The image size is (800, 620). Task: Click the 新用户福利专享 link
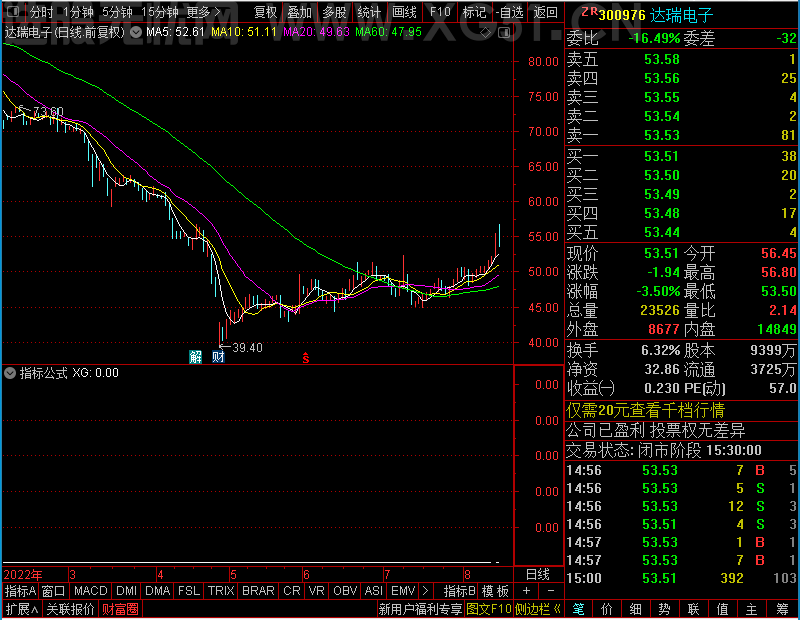(420, 609)
